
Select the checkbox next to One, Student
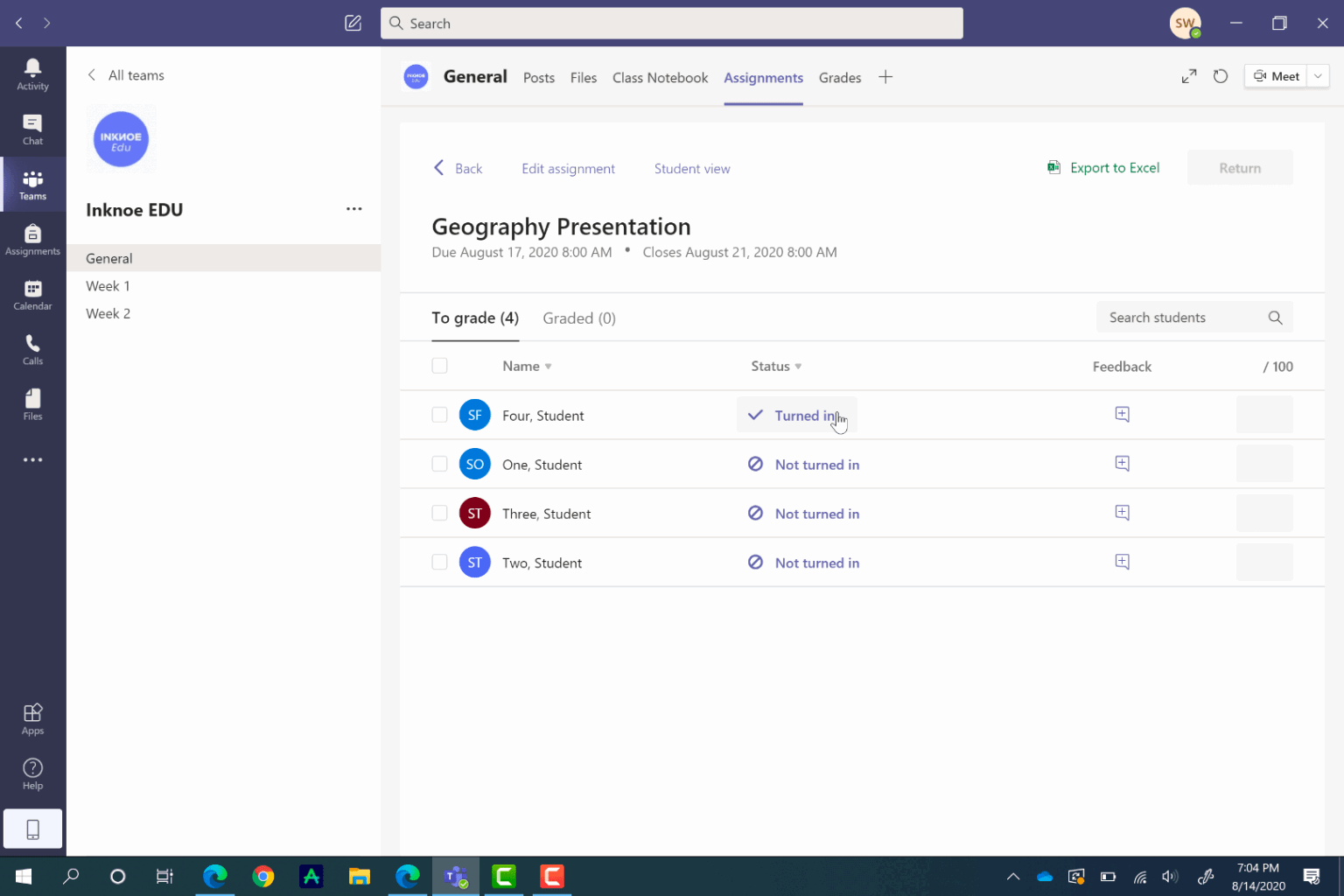439,464
